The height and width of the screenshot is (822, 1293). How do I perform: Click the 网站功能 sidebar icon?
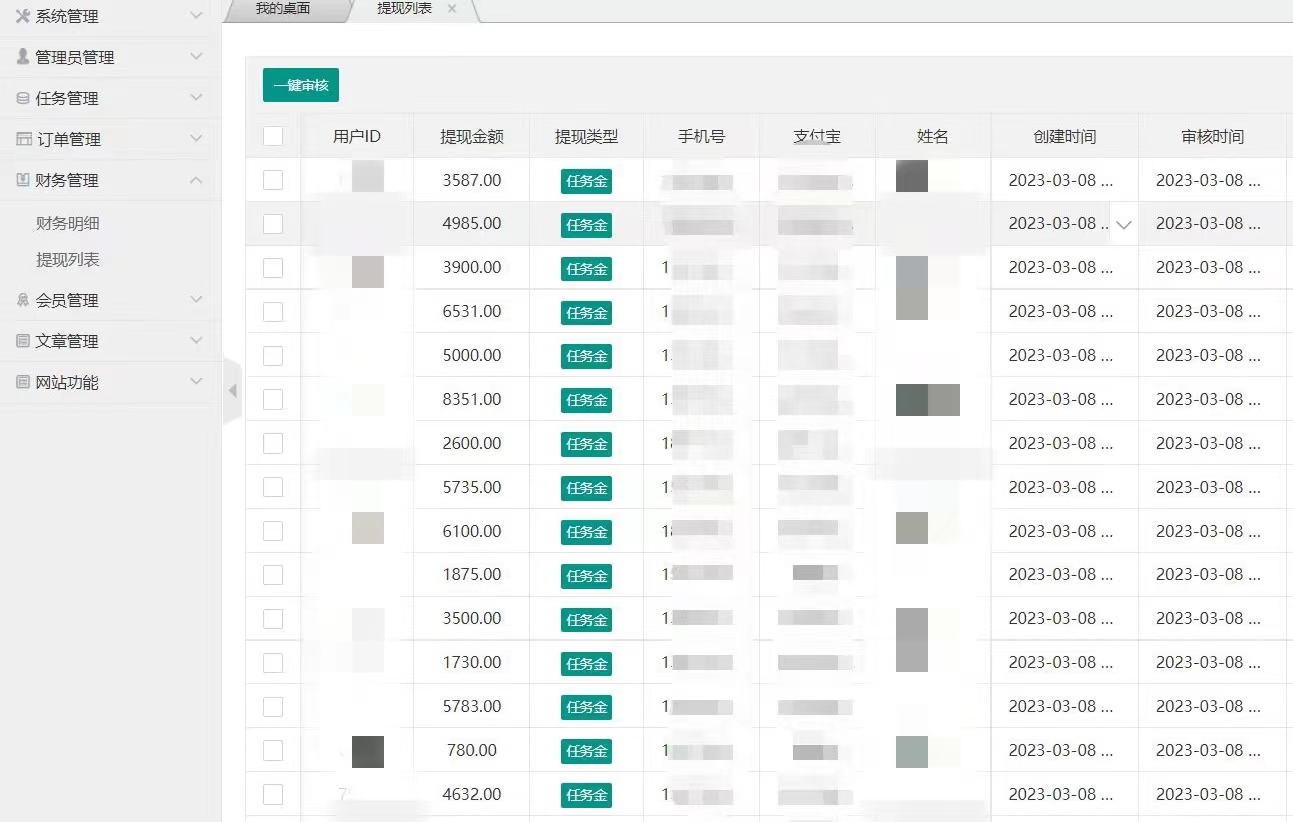[x=22, y=382]
